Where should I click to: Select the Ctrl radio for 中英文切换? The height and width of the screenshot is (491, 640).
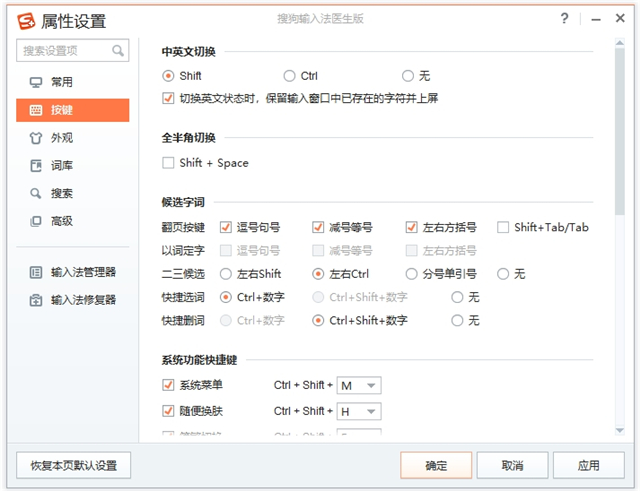tap(289, 76)
